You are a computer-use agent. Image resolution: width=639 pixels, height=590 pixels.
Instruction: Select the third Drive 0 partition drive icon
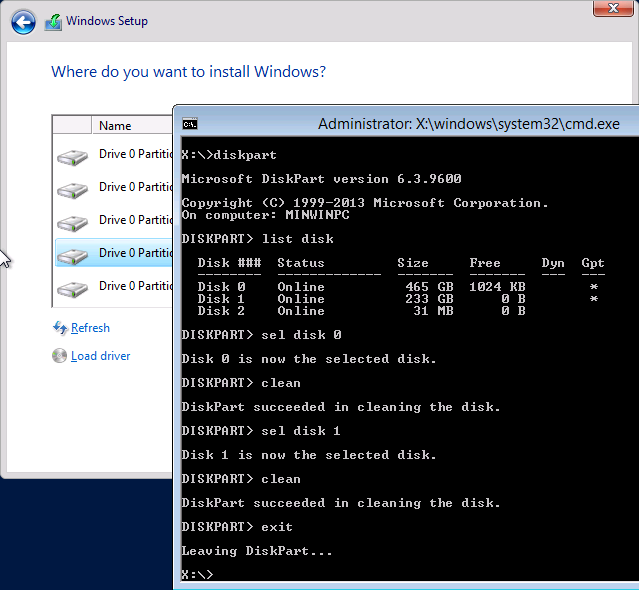tap(72, 223)
